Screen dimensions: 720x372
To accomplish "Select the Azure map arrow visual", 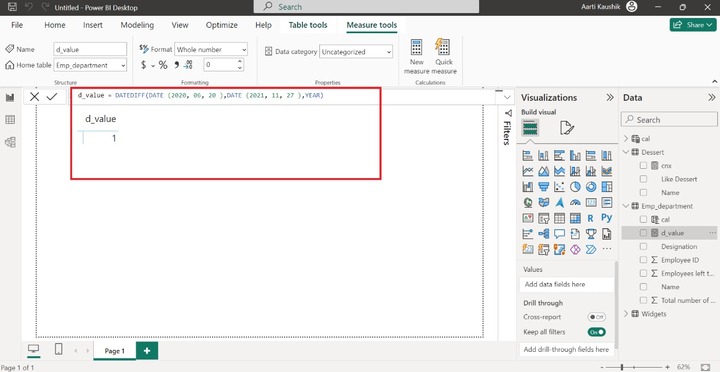I will pos(559,203).
